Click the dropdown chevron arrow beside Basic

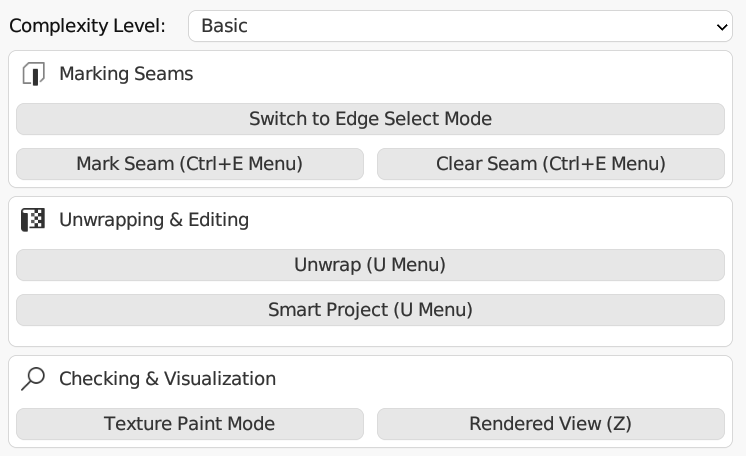tap(723, 26)
